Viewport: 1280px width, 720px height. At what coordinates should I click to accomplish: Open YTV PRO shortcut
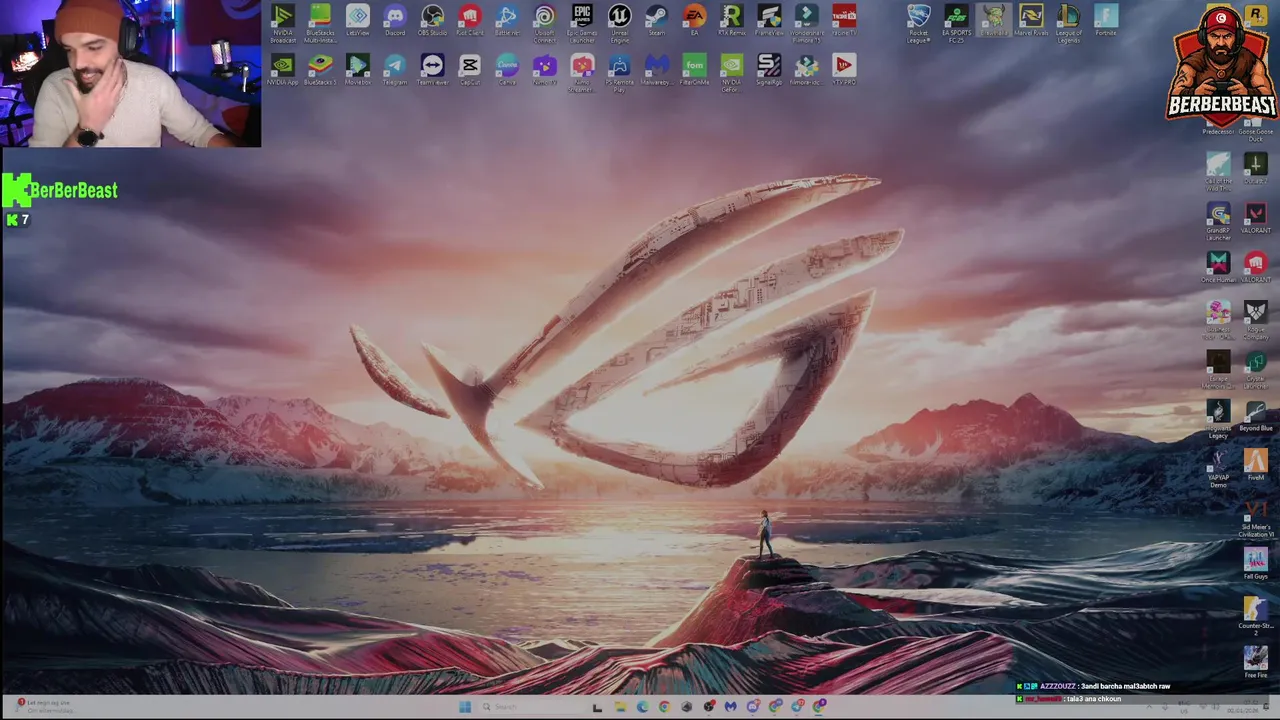pyautogui.click(x=844, y=69)
